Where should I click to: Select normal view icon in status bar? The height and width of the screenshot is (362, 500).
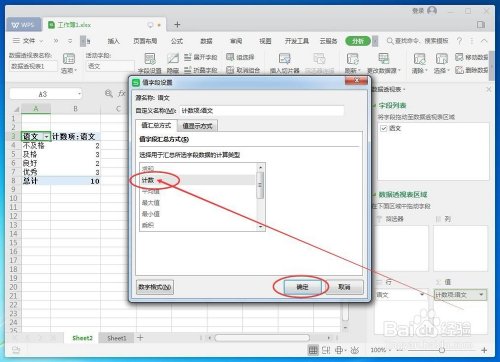313,350
